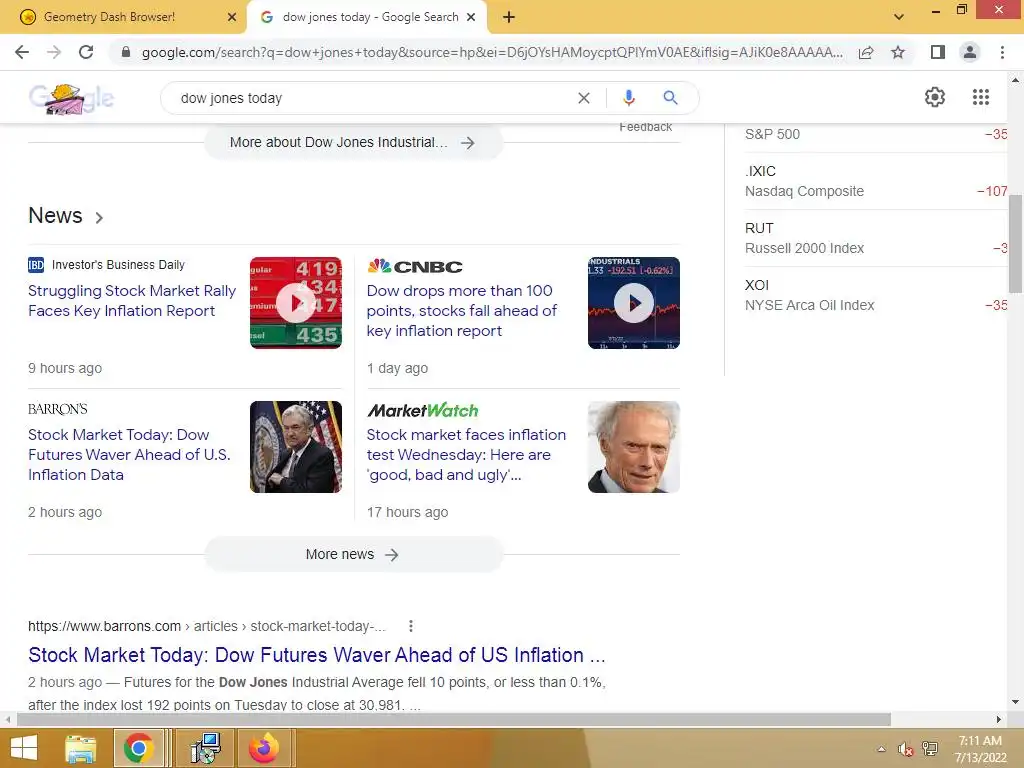Submit search with magnifier icon
Image resolution: width=1024 pixels, height=768 pixels.
pyautogui.click(x=670, y=98)
